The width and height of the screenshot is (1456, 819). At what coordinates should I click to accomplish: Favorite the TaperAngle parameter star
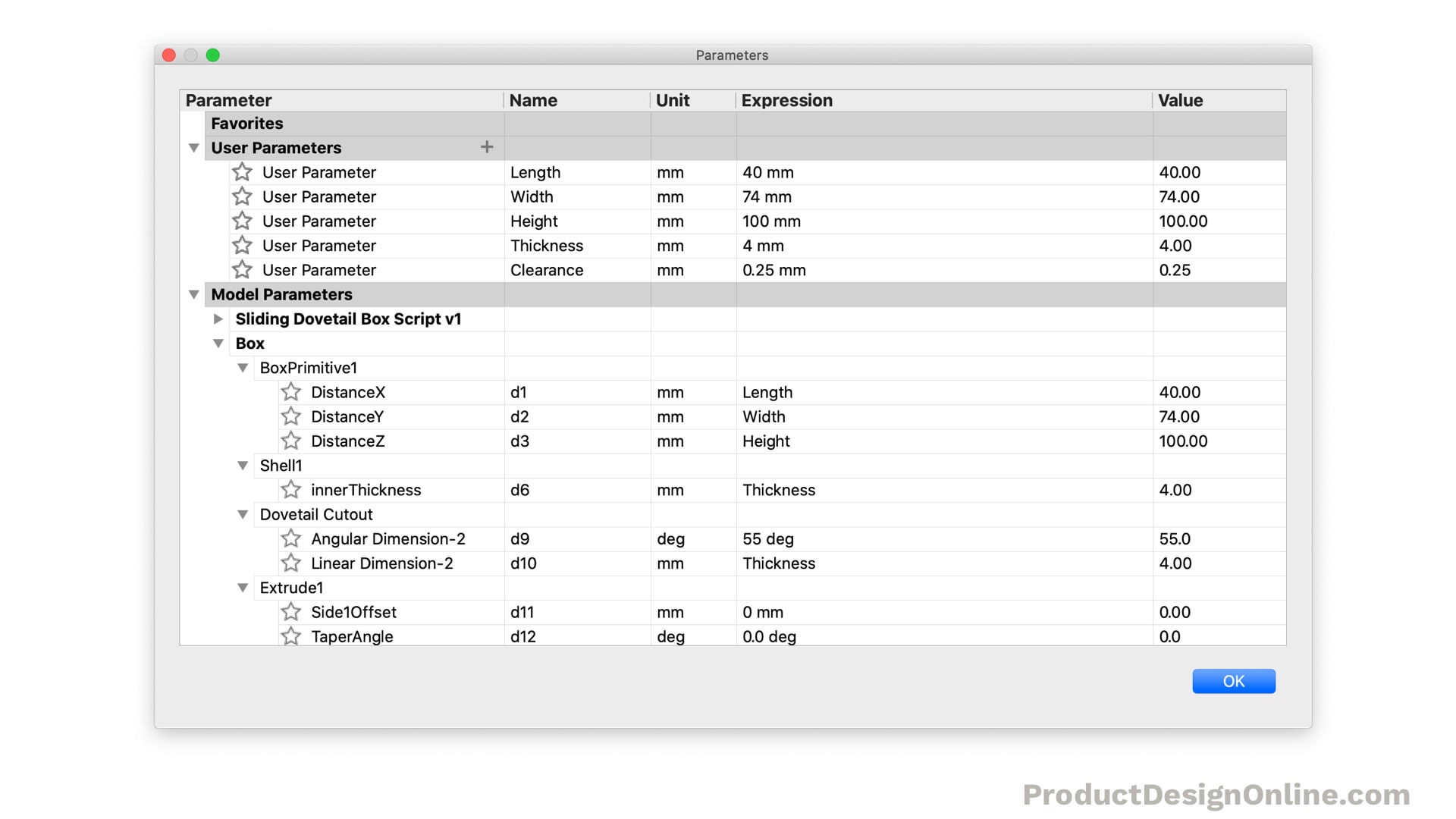290,636
